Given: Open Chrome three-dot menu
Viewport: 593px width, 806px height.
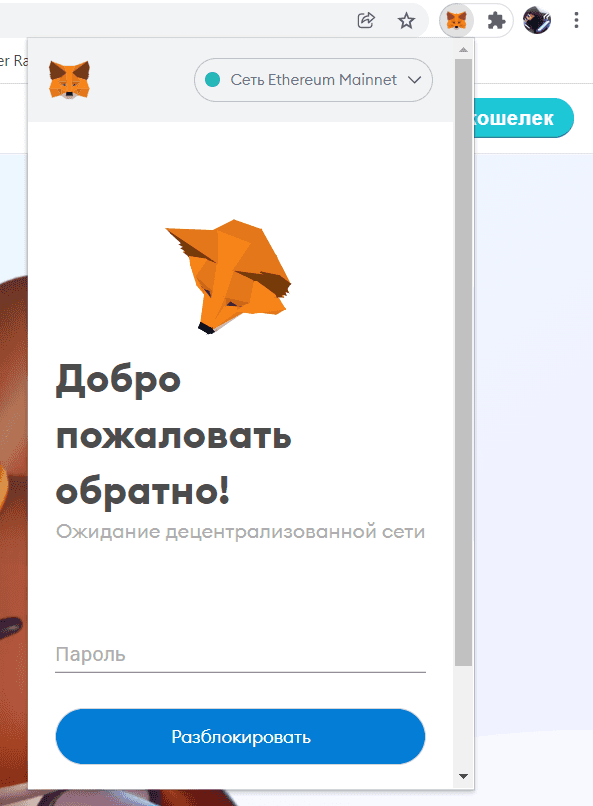Looking at the screenshot, I should click(576, 21).
